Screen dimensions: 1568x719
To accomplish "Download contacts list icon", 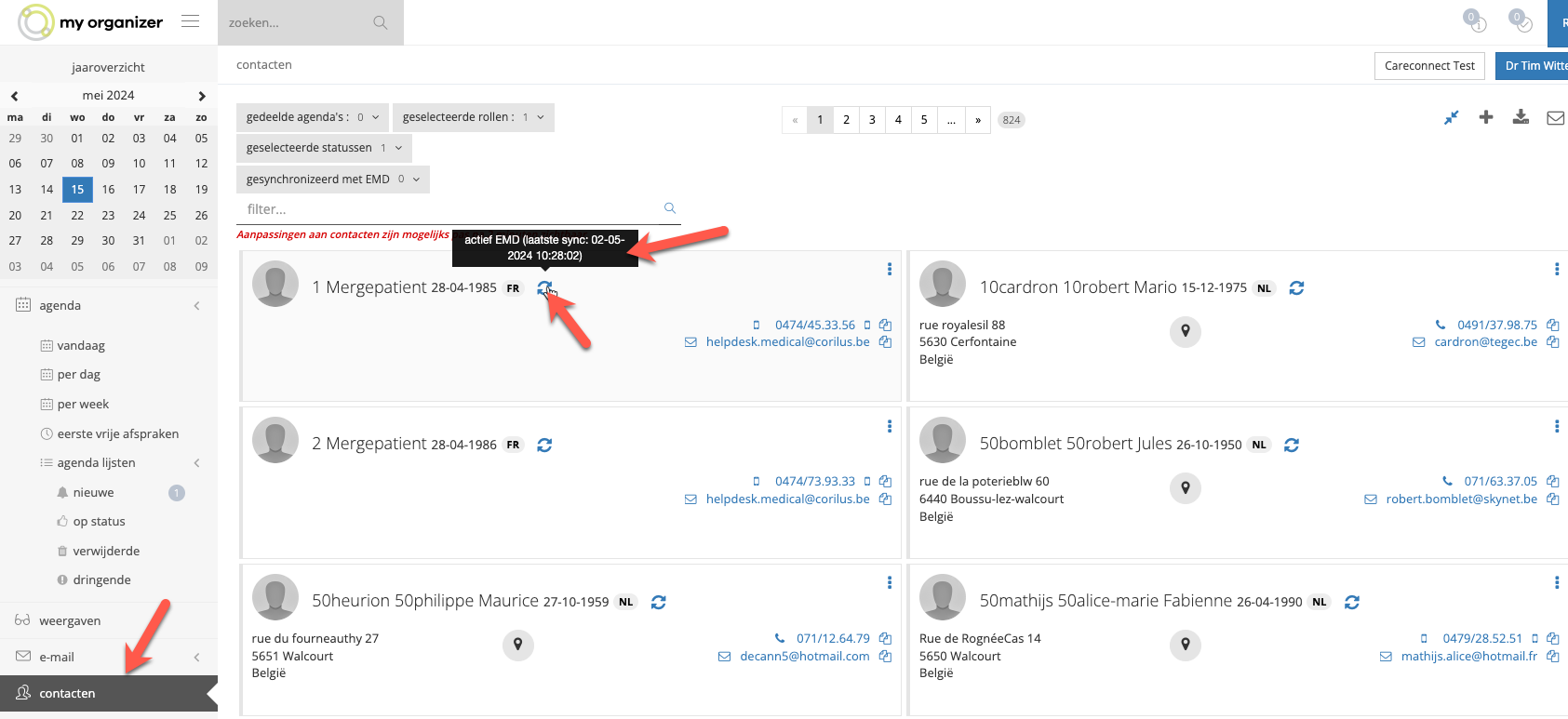I will coord(1521,117).
